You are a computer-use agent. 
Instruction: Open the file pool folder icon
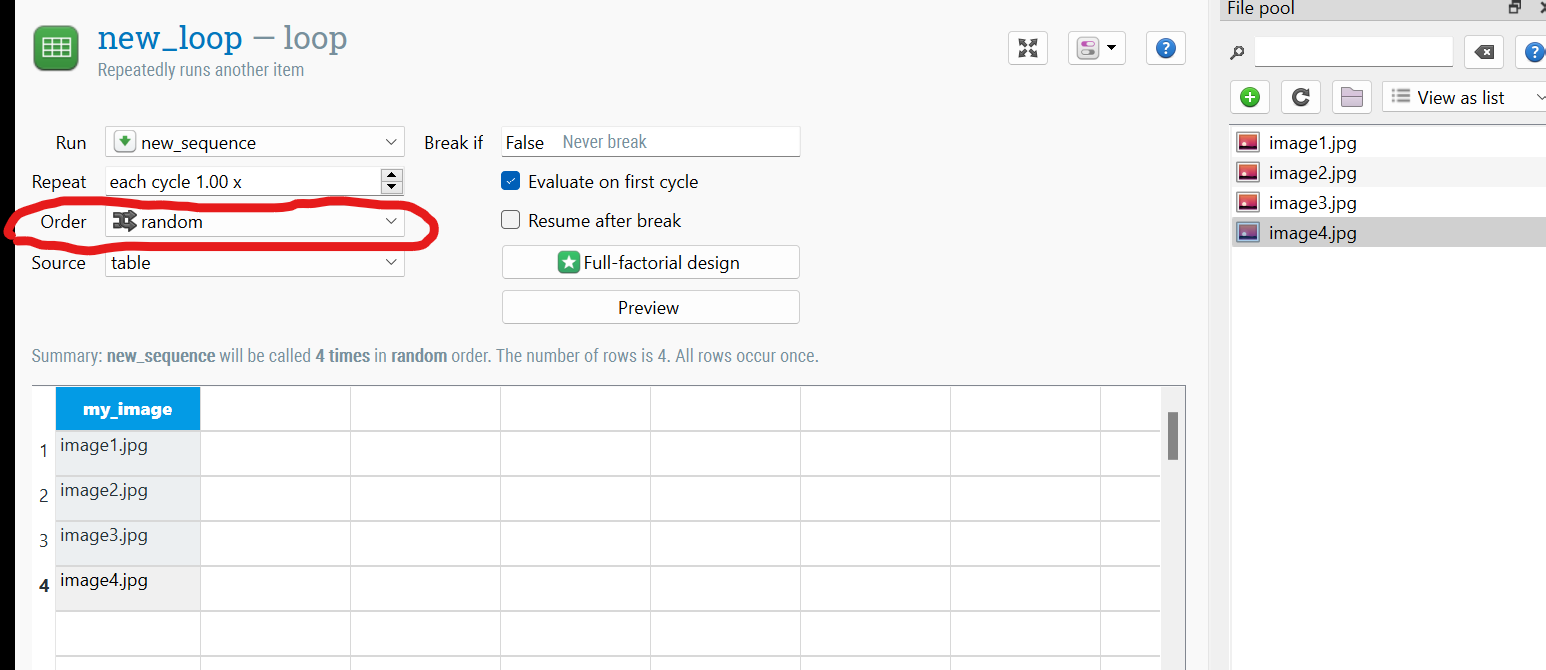click(1352, 97)
